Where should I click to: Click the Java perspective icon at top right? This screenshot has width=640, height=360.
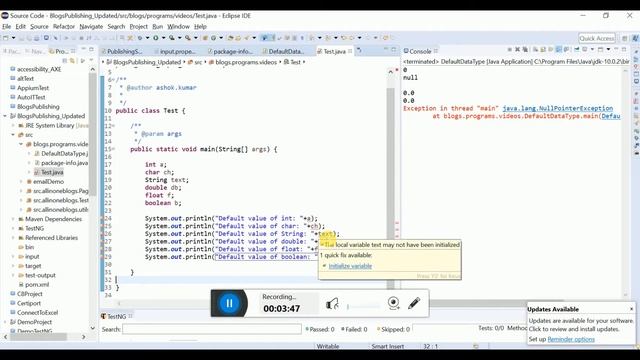[x=635, y=38]
